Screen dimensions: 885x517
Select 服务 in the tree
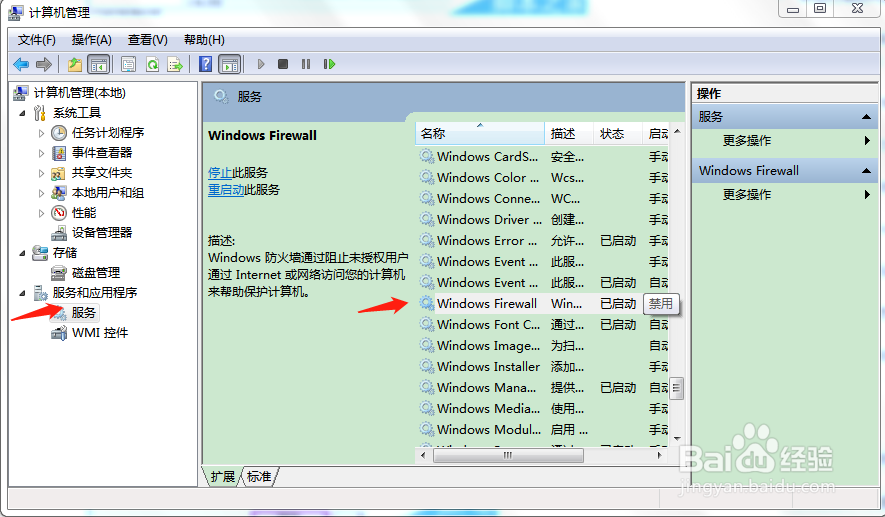point(84,313)
